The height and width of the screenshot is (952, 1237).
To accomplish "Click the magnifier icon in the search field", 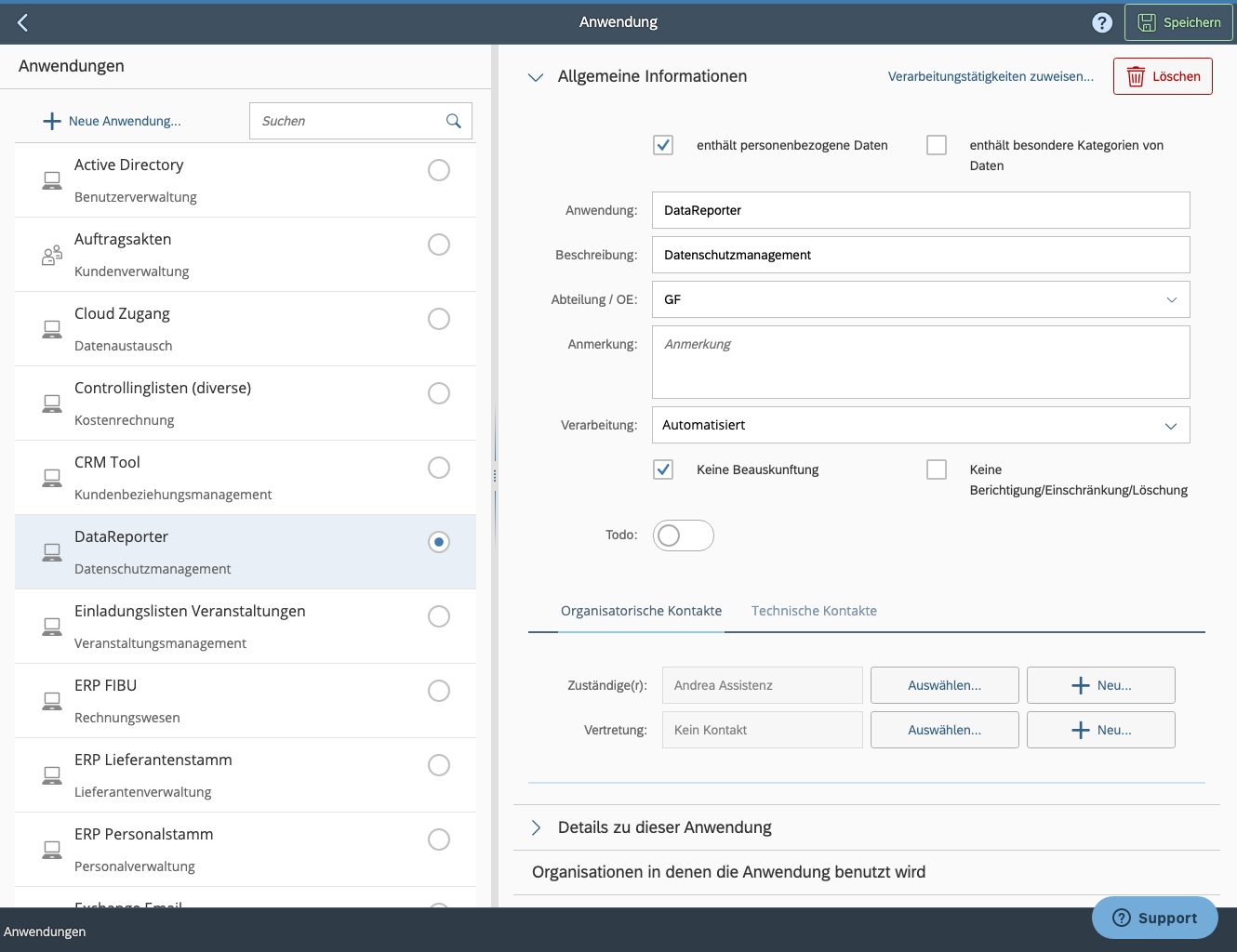I will [453, 121].
